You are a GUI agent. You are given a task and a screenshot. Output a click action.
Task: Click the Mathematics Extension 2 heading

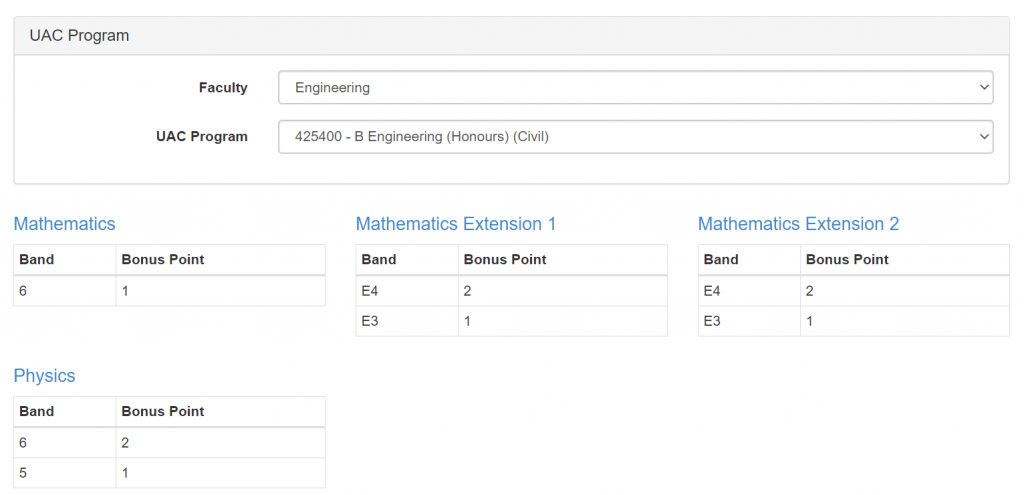point(798,224)
